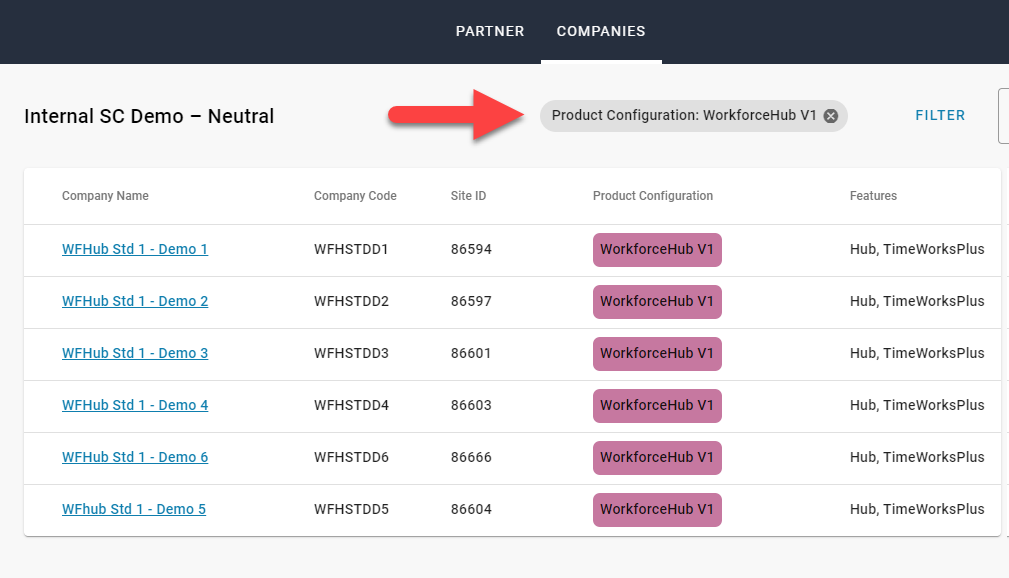Switch to the PARTNER tab
Image resolution: width=1009 pixels, height=578 pixels.
coord(490,31)
